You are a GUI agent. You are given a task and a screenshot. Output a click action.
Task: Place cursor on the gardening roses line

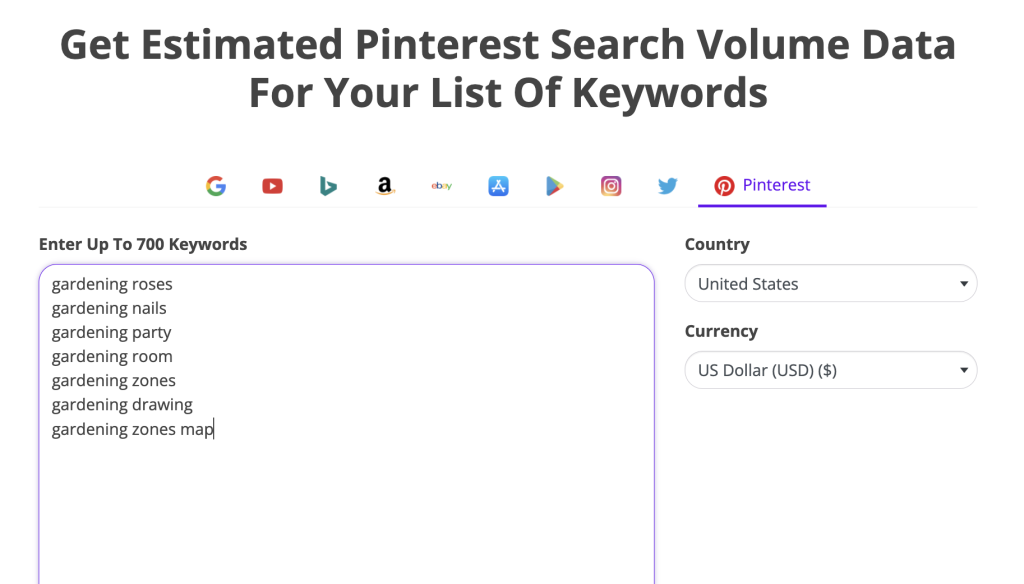tap(111, 284)
